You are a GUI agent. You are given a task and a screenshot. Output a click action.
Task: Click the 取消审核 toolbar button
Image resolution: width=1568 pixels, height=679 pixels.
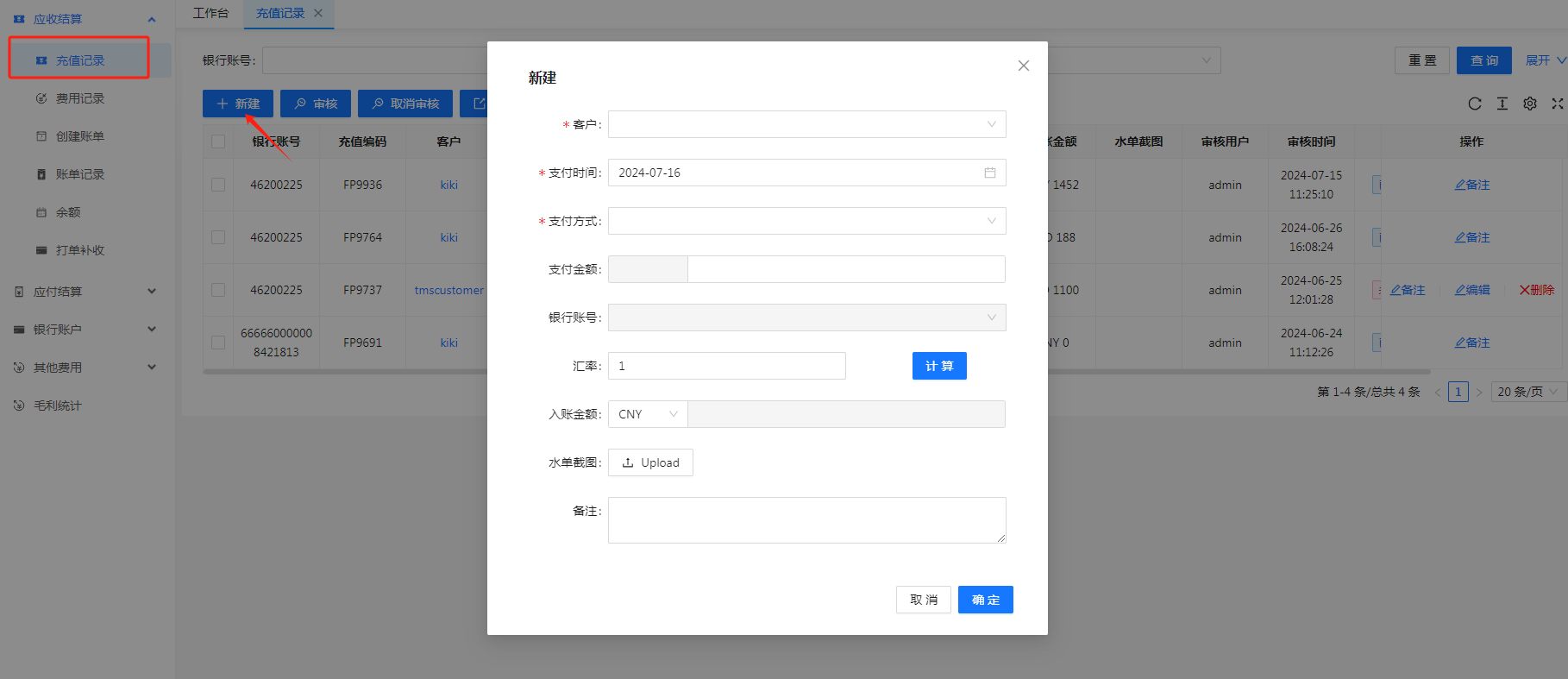tap(405, 104)
